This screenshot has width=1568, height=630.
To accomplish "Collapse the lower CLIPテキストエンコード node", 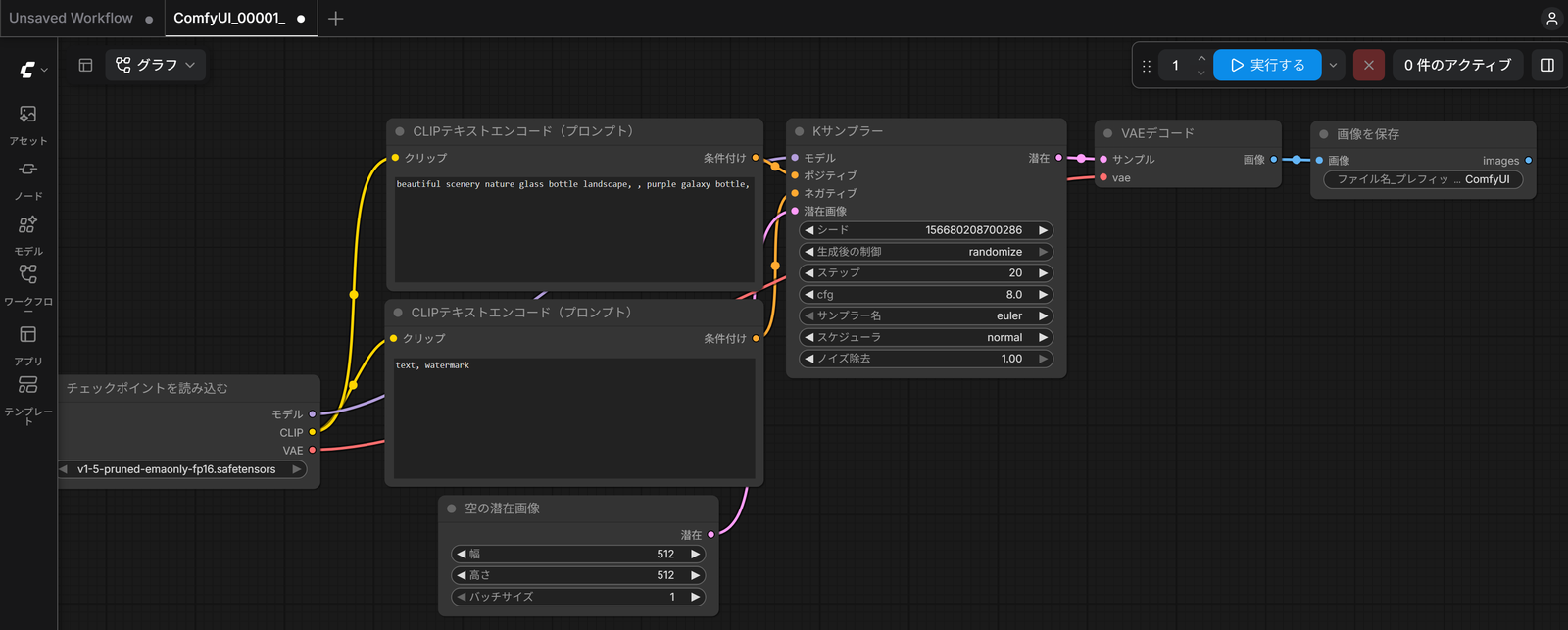I will tap(398, 313).
